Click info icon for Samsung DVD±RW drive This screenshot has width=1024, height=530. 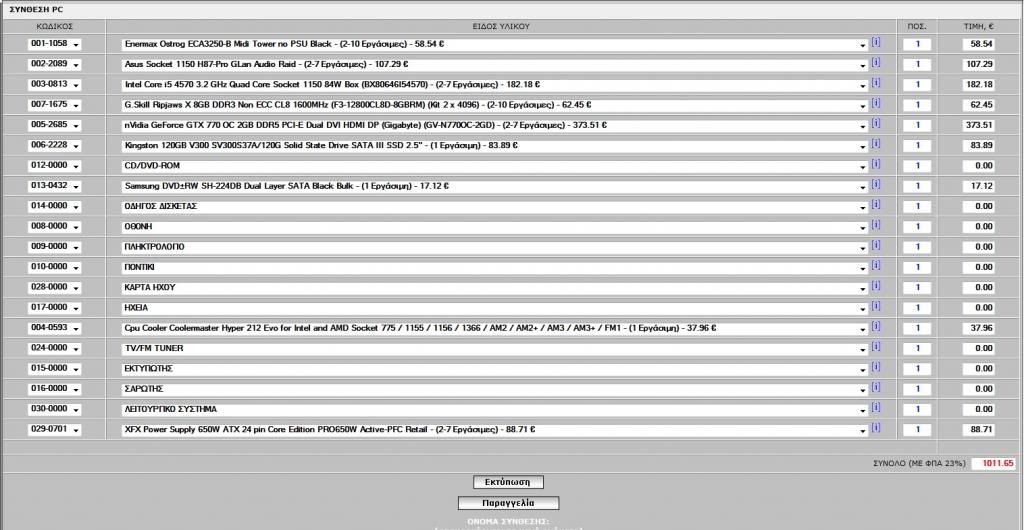(x=876, y=184)
